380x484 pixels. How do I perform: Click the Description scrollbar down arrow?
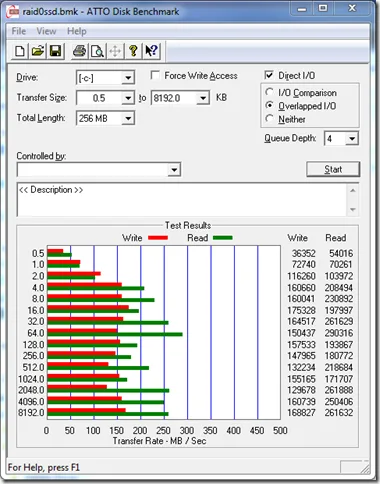coord(353,209)
